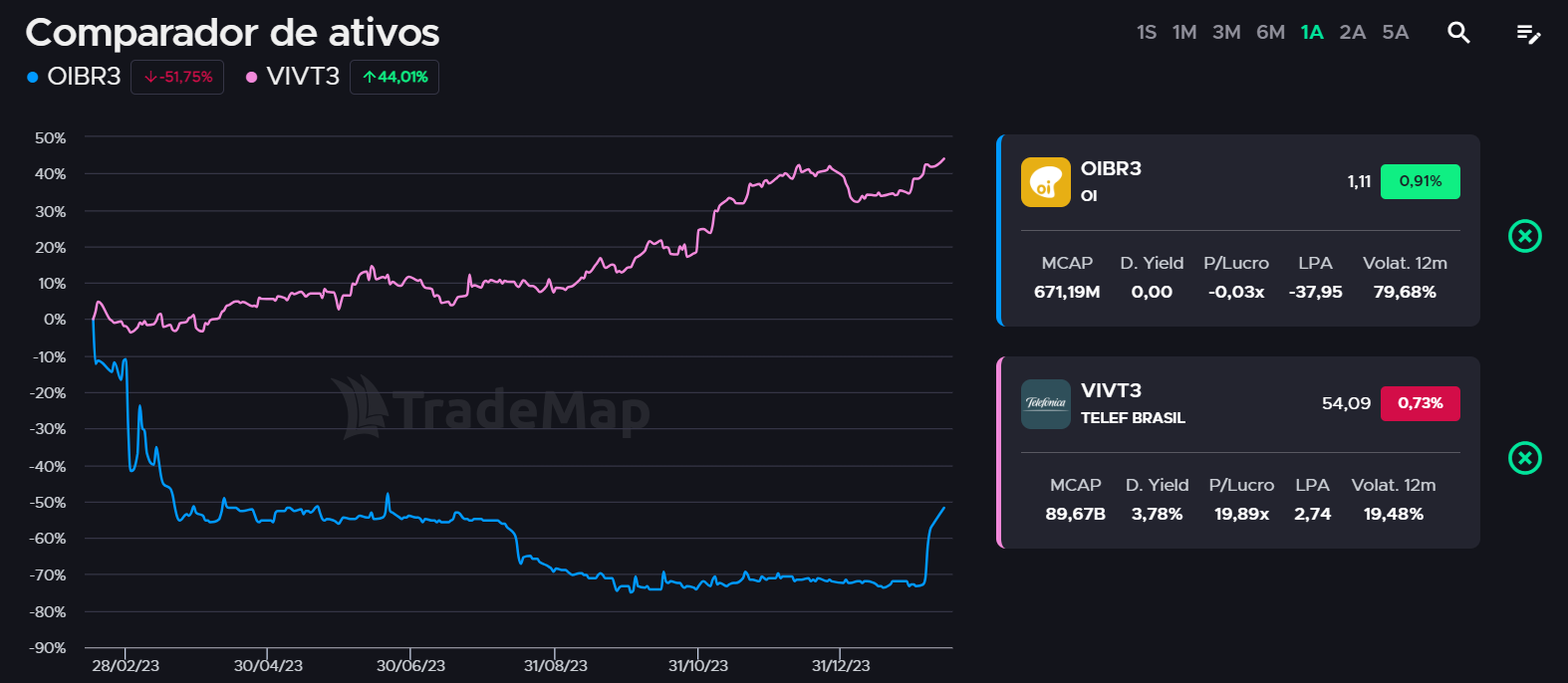Open the OIBR3 ticker title in card
Viewport: 1568px width, 683px height.
(1111, 168)
